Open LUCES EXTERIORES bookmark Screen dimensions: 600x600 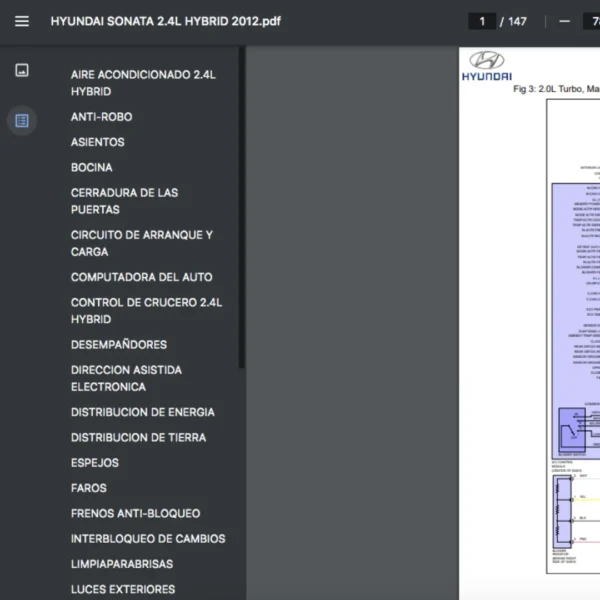(122, 589)
